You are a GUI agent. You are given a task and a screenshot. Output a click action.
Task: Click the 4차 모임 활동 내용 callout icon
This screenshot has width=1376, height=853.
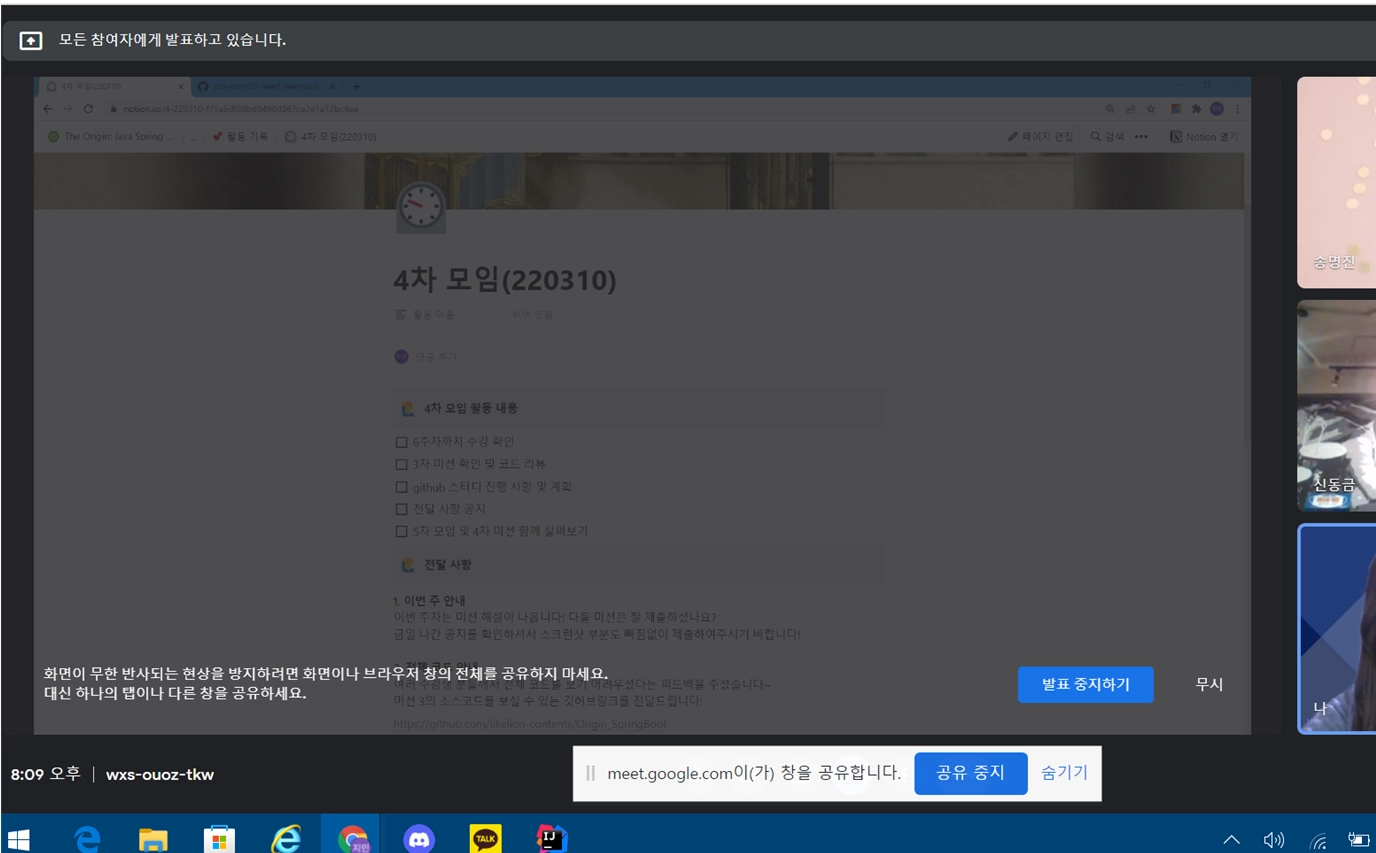[408, 408]
